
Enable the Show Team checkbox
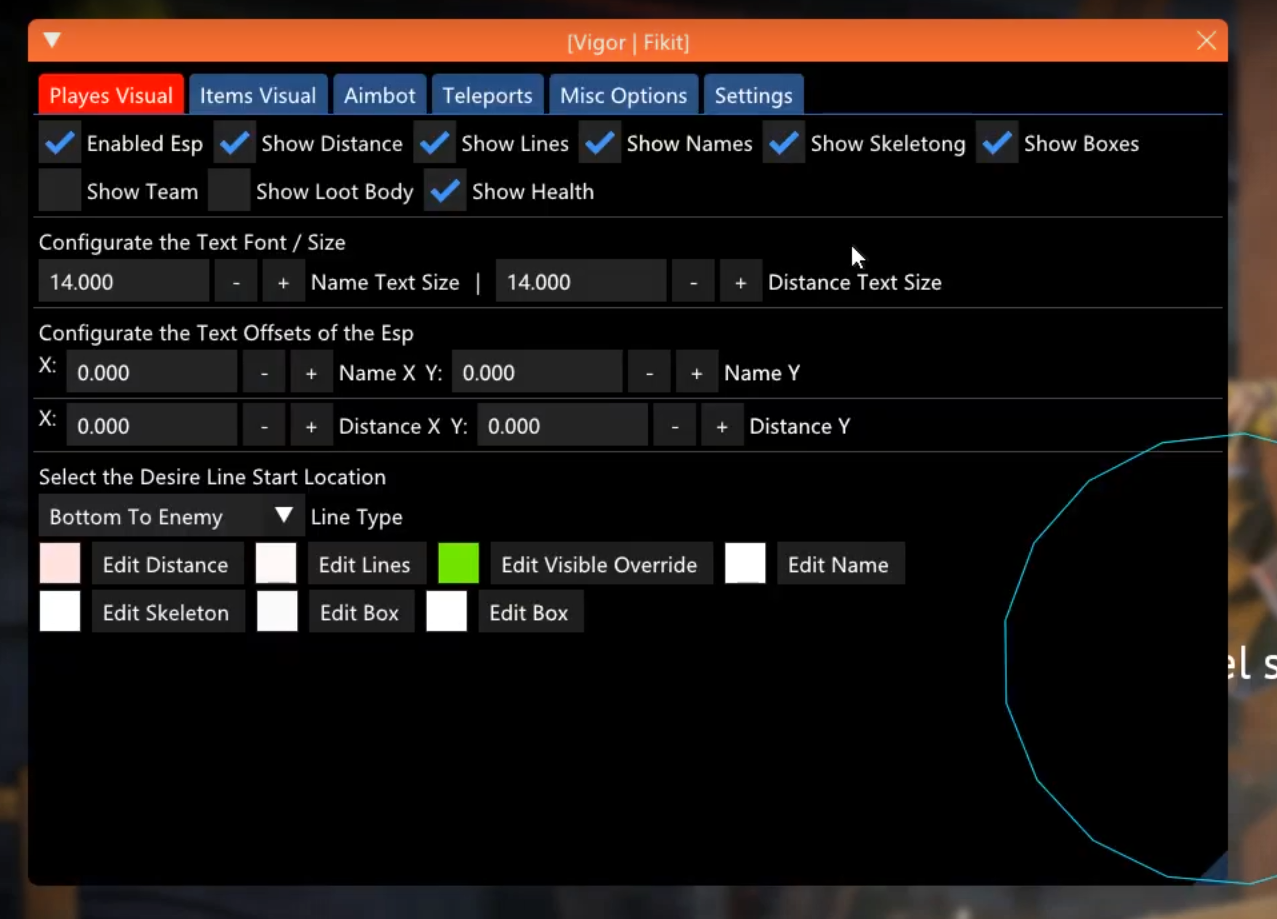(x=60, y=192)
